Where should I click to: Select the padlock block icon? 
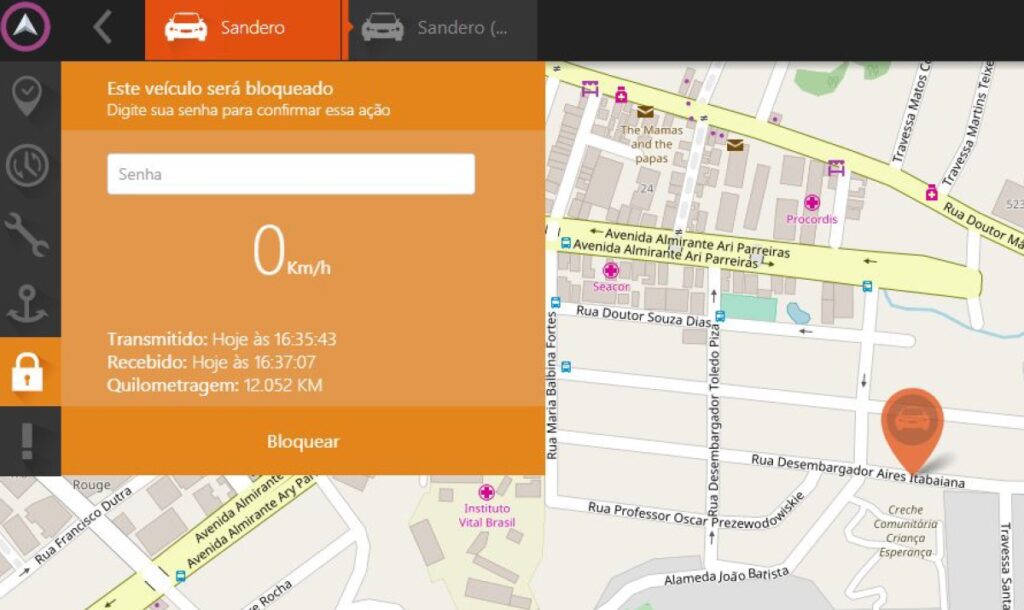pyautogui.click(x=28, y=372)
